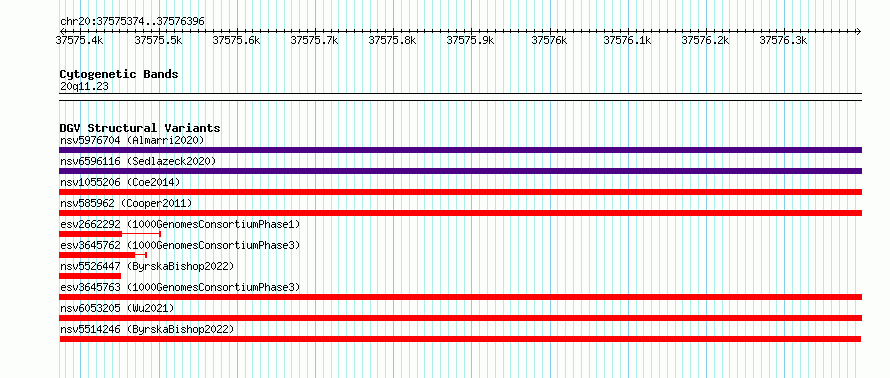Open the nsv5526447 (ByrskaBishop2022) variant label
This screenshot has height=378, width=890.
pos(147,266)
